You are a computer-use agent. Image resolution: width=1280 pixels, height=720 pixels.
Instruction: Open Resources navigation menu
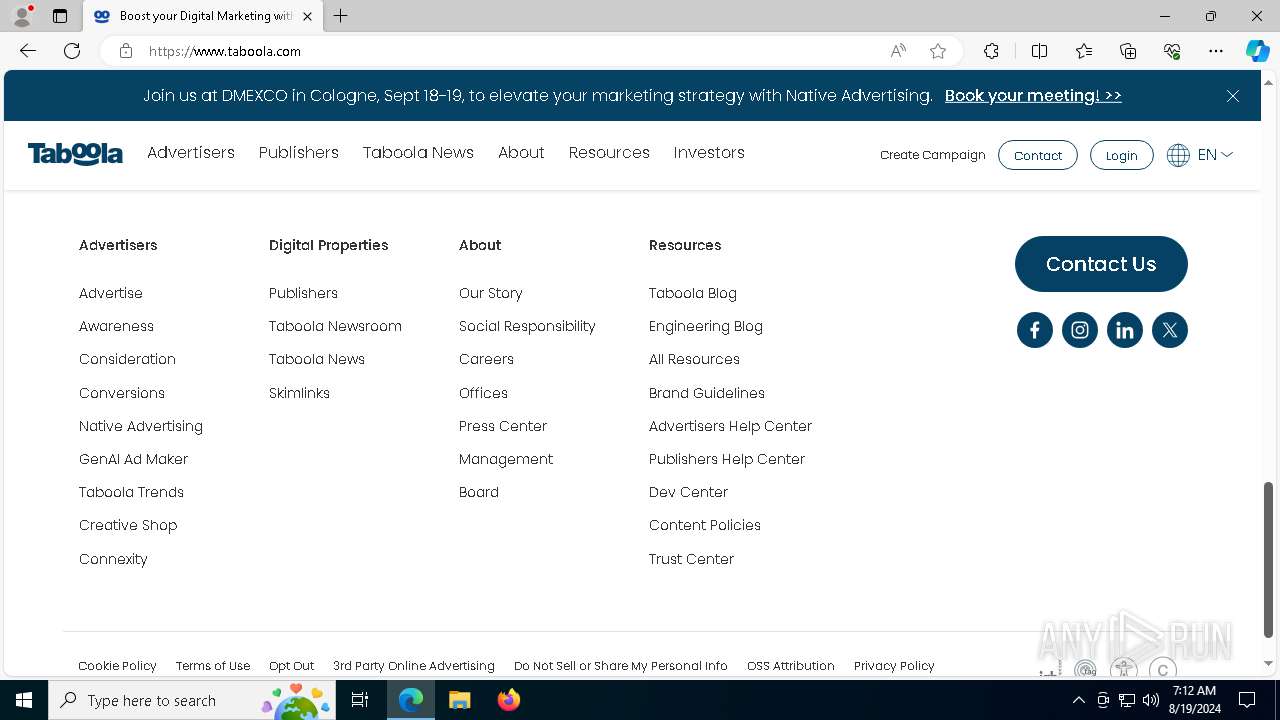[x=609, y=153]
